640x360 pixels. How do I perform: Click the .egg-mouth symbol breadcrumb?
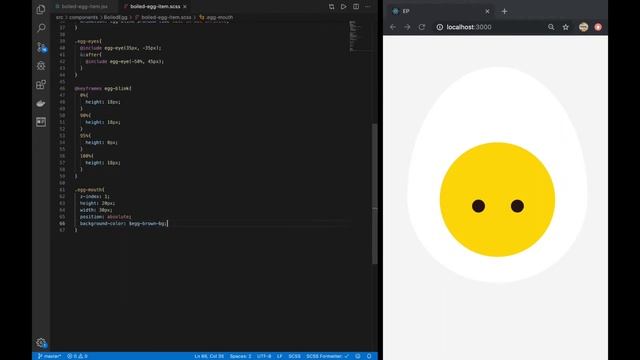[x=216, y=17]
